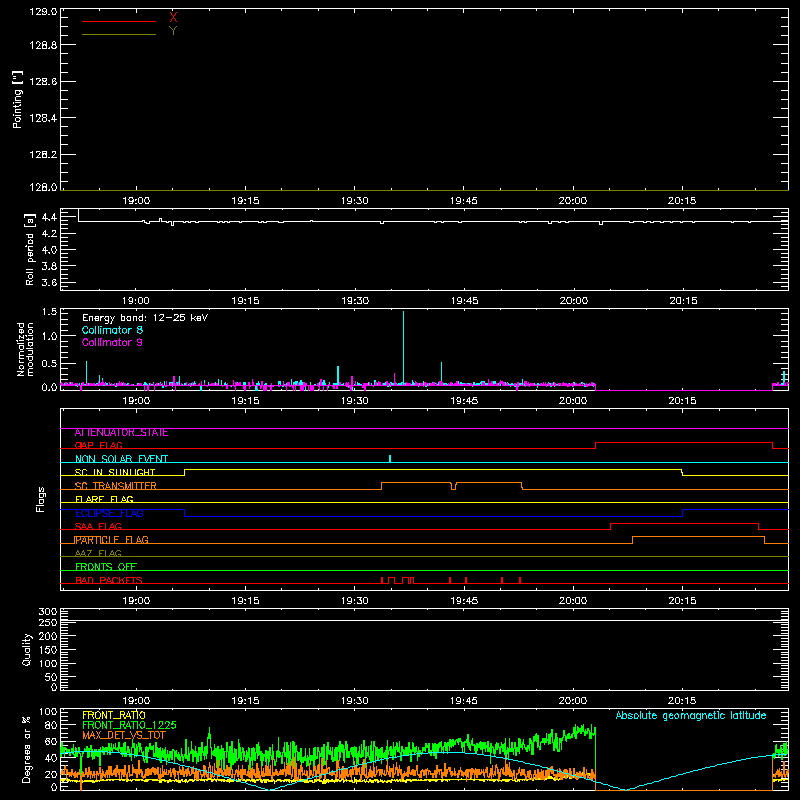The image size is (800, 800).
Task: Click the BAD_PACKETS flag label
Action: pyautogui.click(x=109, y=580)
